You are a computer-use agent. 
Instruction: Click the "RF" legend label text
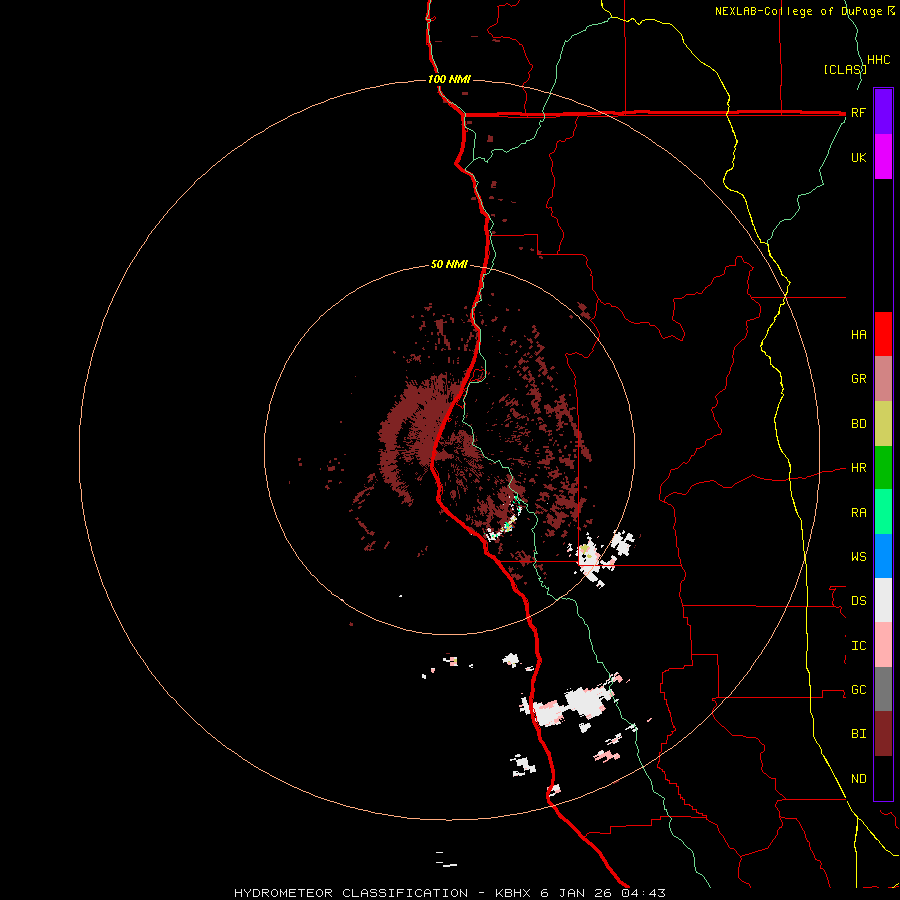click(x=858, y=112)
